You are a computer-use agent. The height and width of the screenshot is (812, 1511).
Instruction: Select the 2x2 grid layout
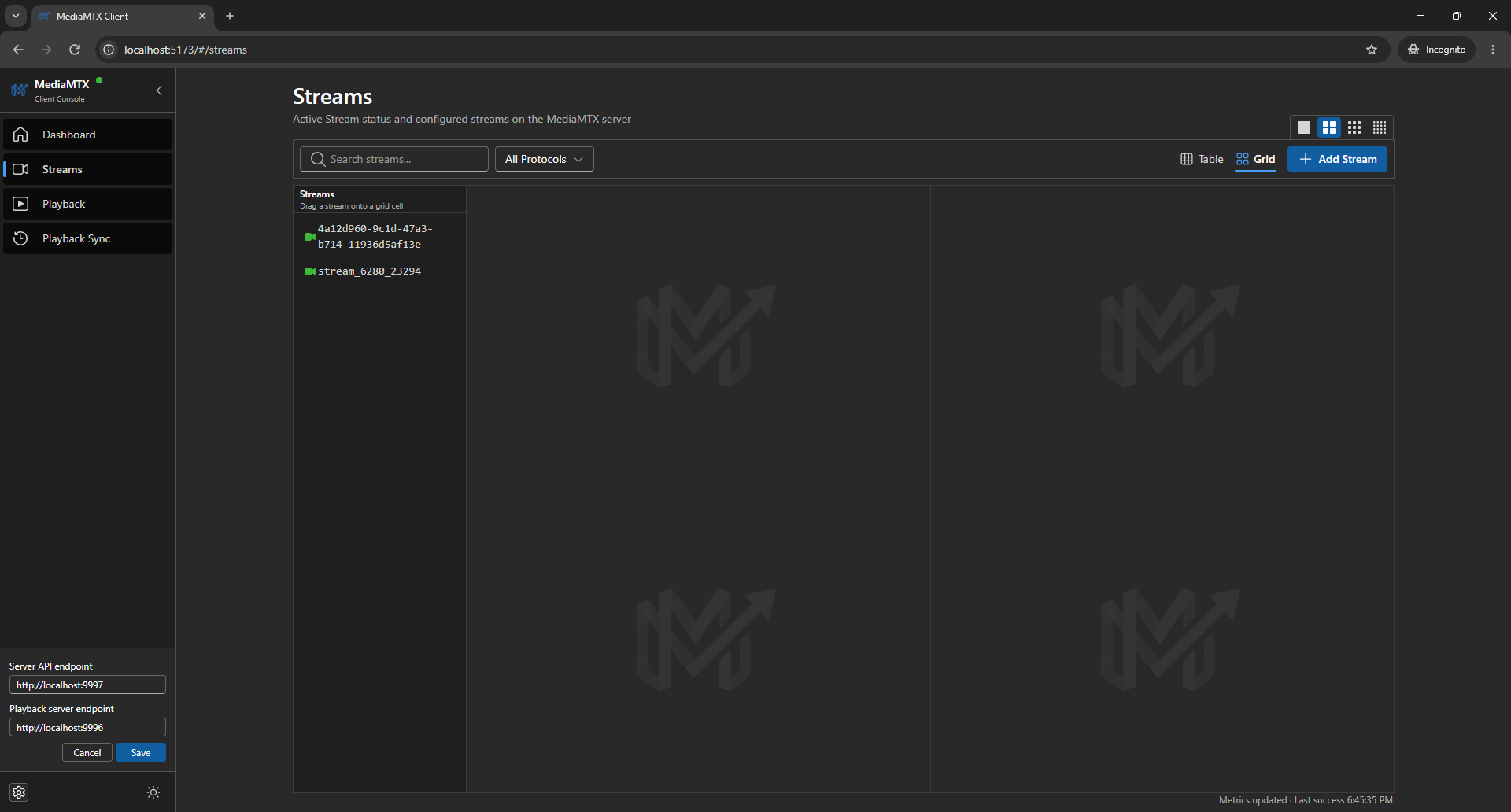1329,127
